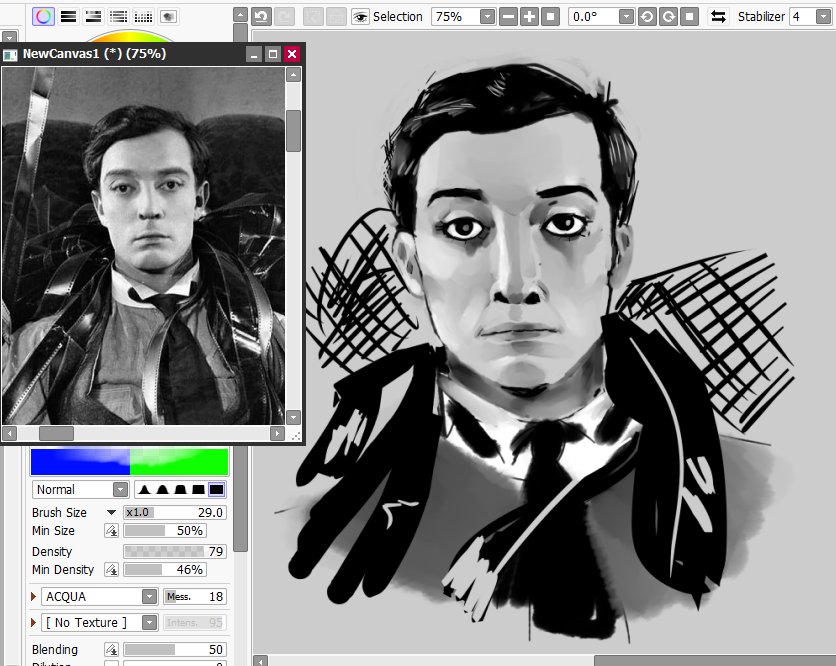Screen dimensions: 836x666
Task: Select the sharpest peak brush edge shape
Action: (144, 490)
